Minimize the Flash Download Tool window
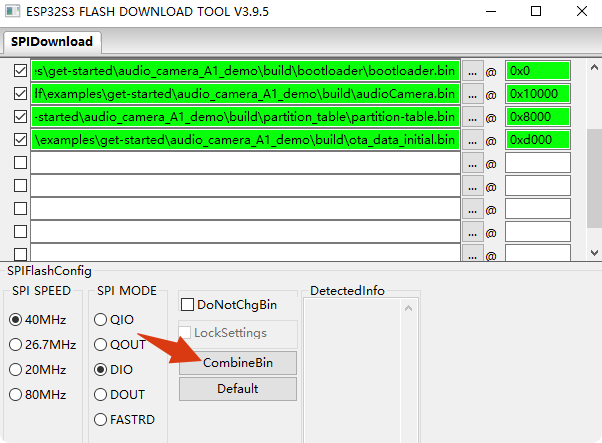The width and height of the screenshot is (602, 443). point(491,12)
